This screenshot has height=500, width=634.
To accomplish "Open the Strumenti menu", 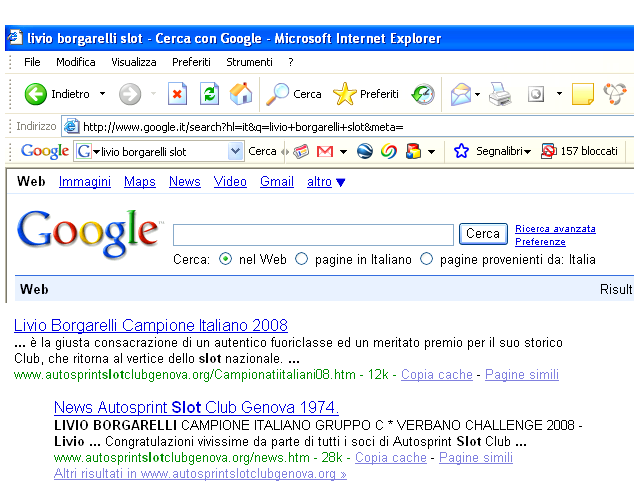I will tap(249, 62).
